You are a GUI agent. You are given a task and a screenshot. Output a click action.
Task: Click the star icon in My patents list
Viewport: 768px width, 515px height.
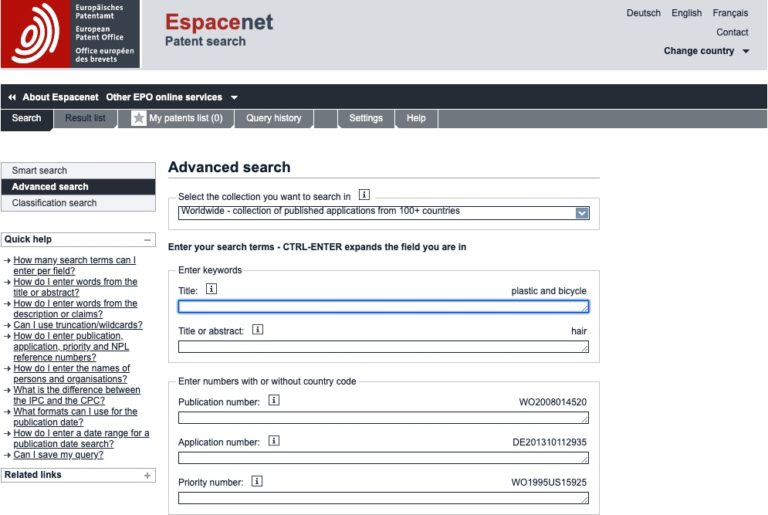(139, 118)
